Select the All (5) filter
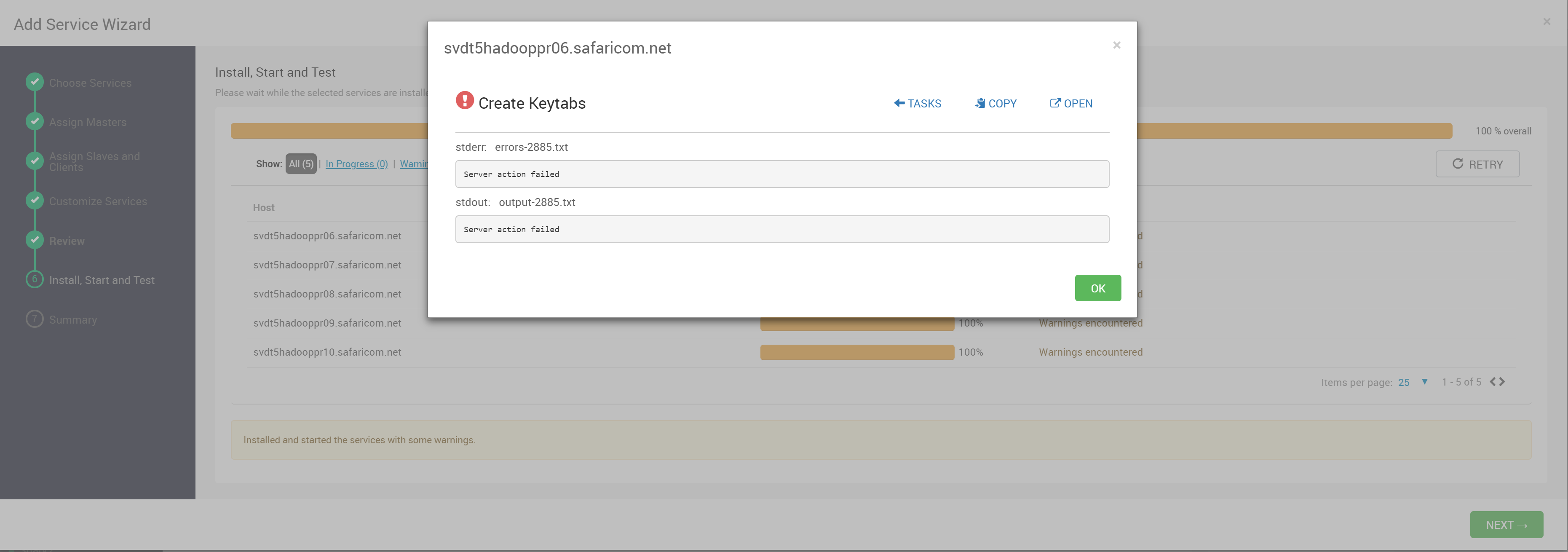 point(301,164)
